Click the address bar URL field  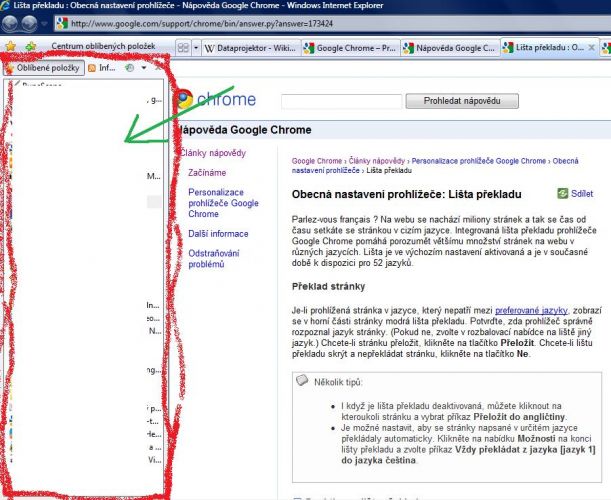point(332,24)
